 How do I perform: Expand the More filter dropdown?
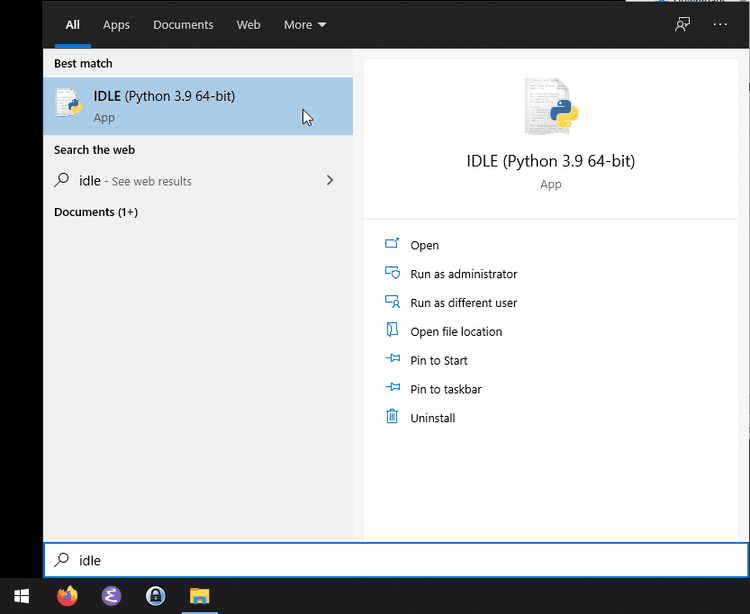coord(305,25)
